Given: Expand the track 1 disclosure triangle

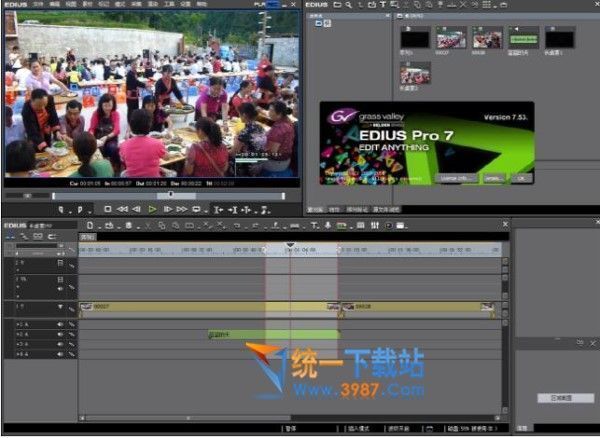Looking at the screenshot, I should coord(60,307).
